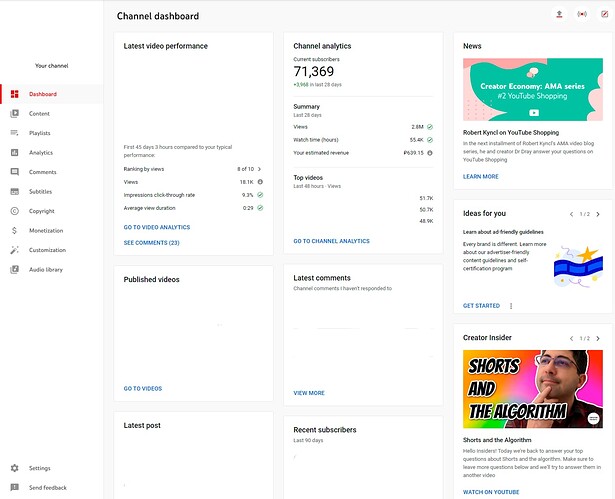
Task: Click top video row showing 48.9K
Action: [x=363, y=221]
